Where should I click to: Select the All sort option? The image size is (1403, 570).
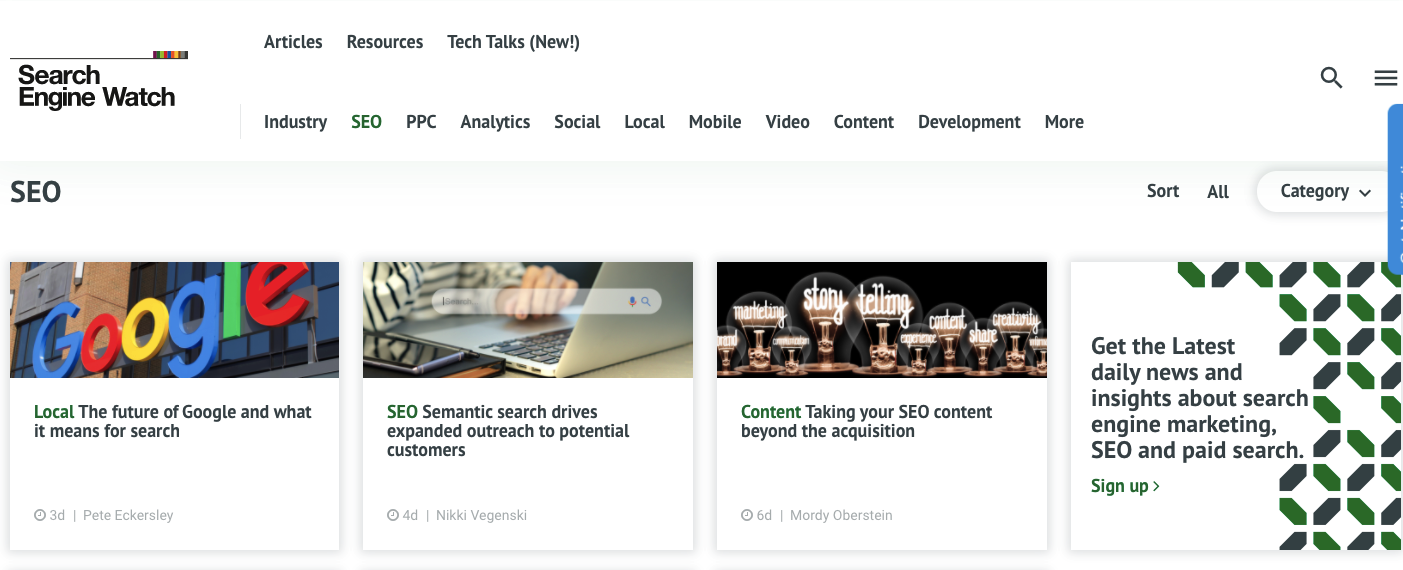[x=1218, y=192]
